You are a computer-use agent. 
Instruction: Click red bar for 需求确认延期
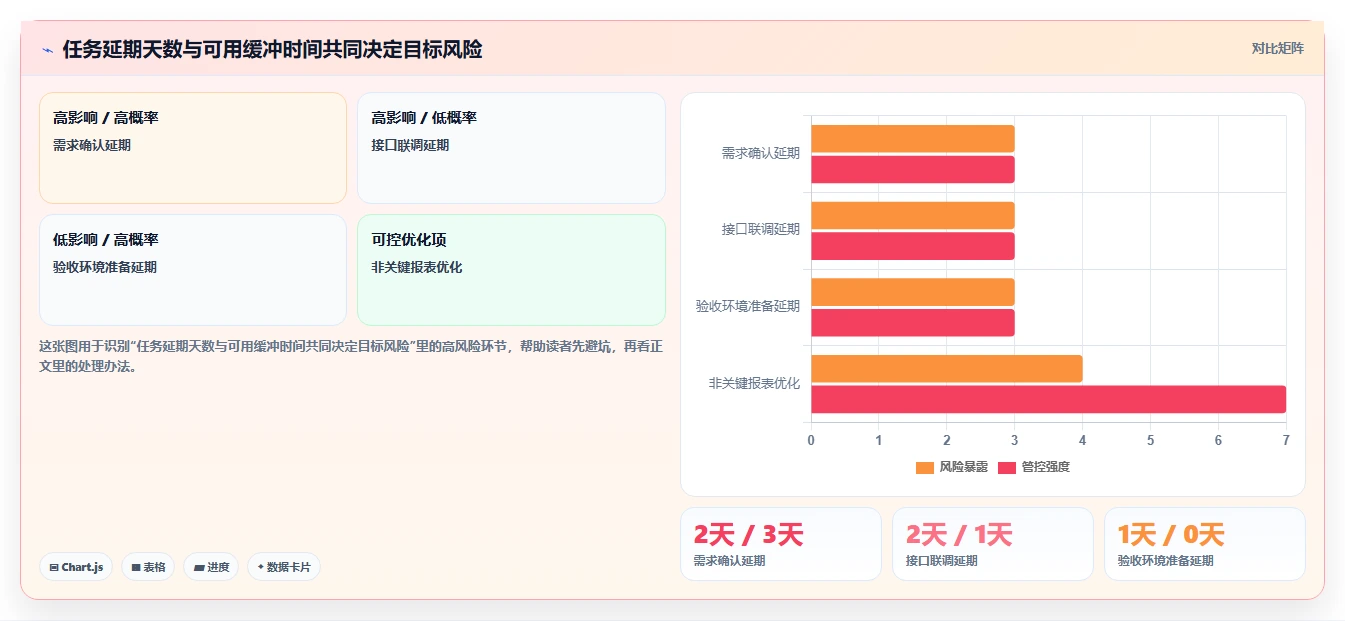tap(913, 169)
